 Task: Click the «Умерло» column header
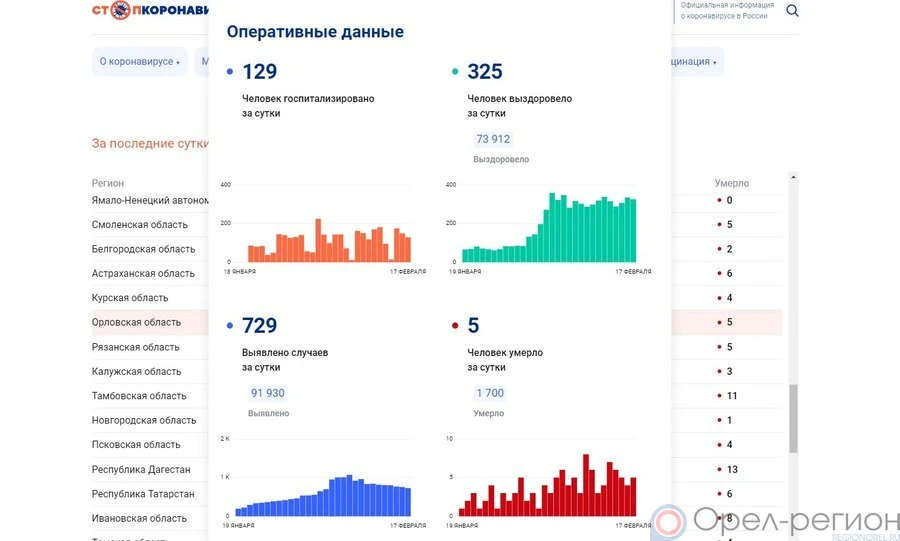pos(731,183)
